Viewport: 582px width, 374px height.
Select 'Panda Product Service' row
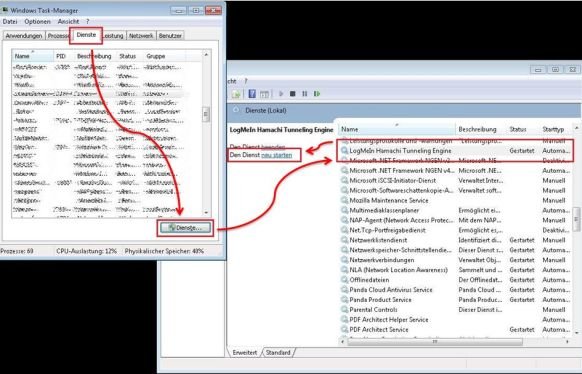[456, 299]
